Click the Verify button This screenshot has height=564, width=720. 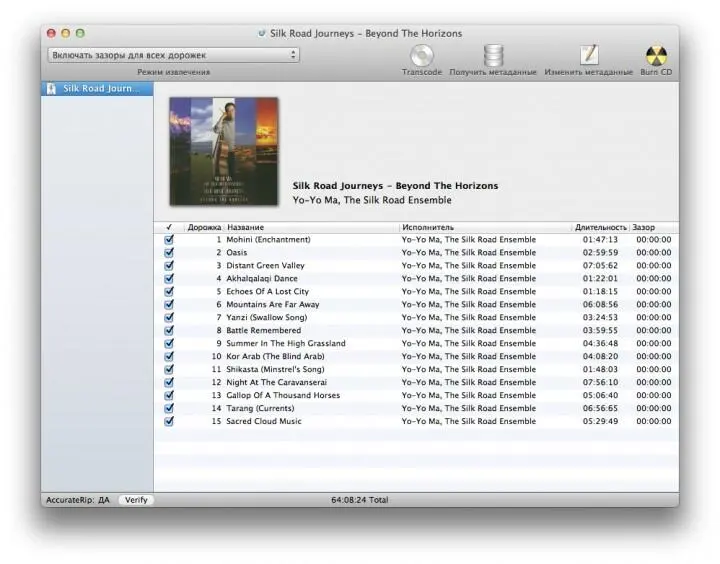(x=136, y=500)
